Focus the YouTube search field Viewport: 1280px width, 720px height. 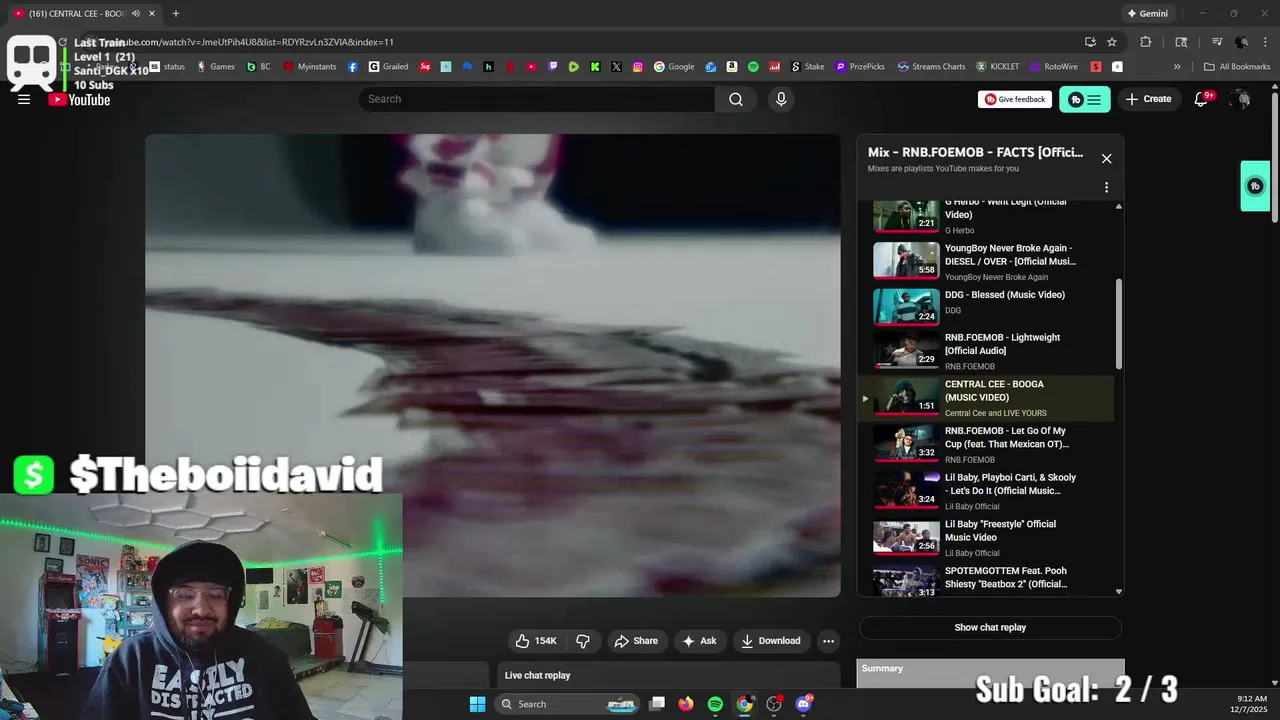point(537,99)
